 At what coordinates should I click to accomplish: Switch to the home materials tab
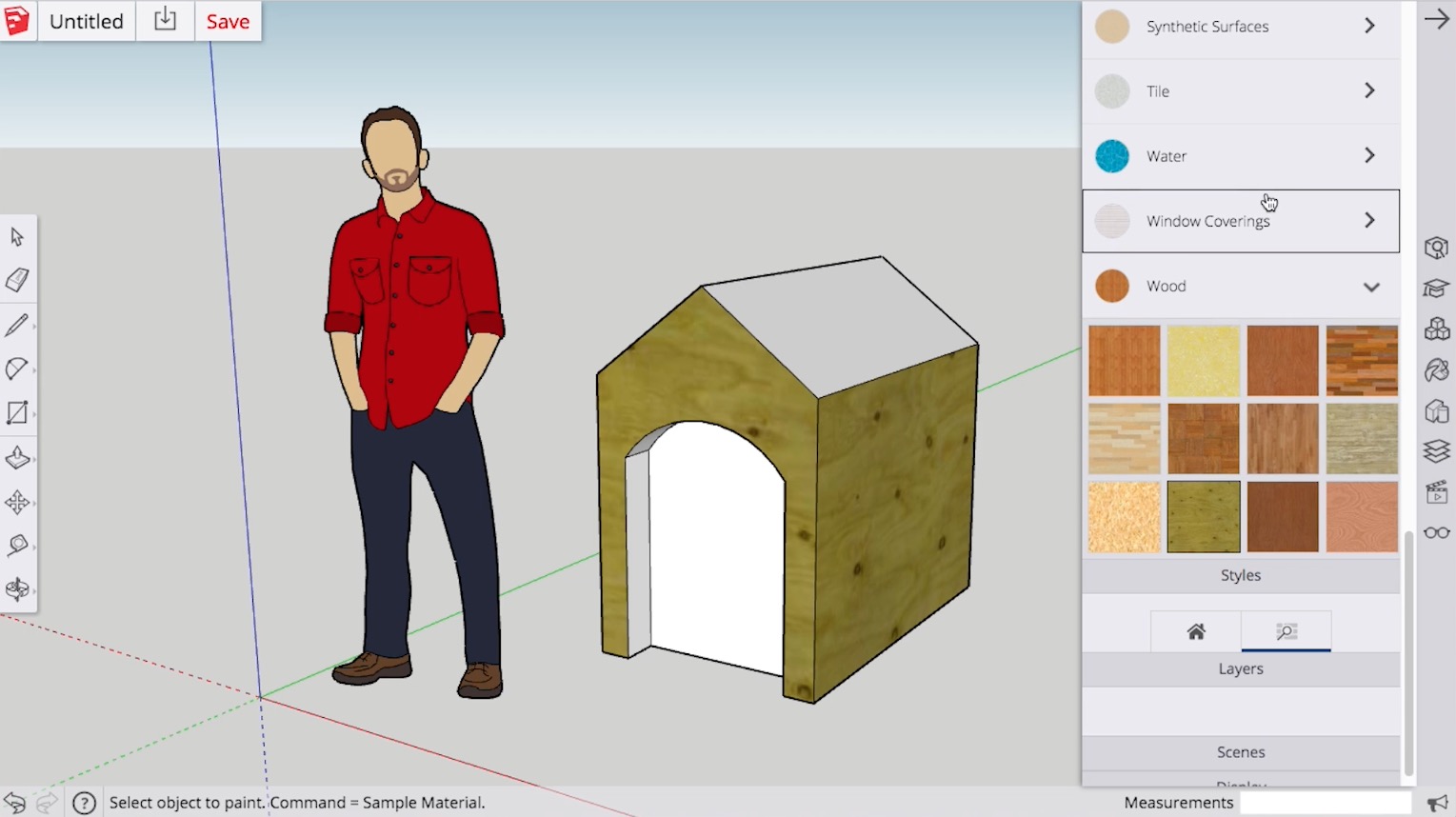1196,631
